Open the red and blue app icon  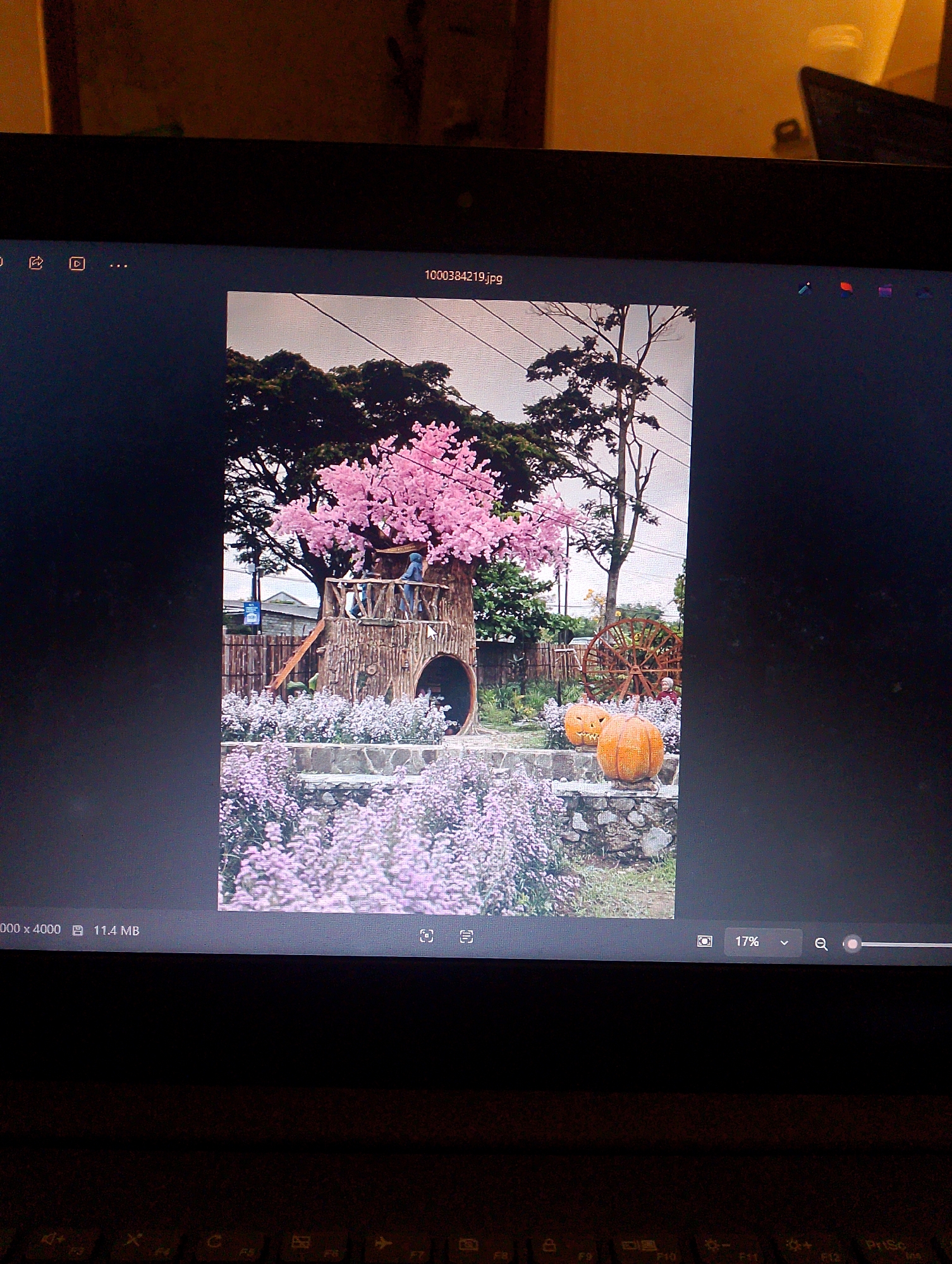coord(845,289)
